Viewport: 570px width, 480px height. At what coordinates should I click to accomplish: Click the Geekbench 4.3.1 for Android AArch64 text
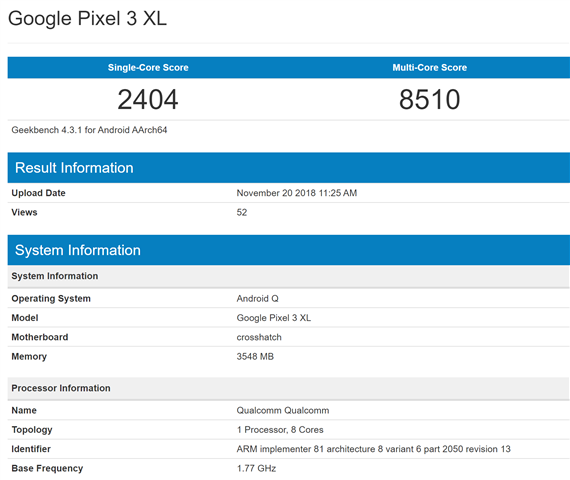click(x=89, y=130)
